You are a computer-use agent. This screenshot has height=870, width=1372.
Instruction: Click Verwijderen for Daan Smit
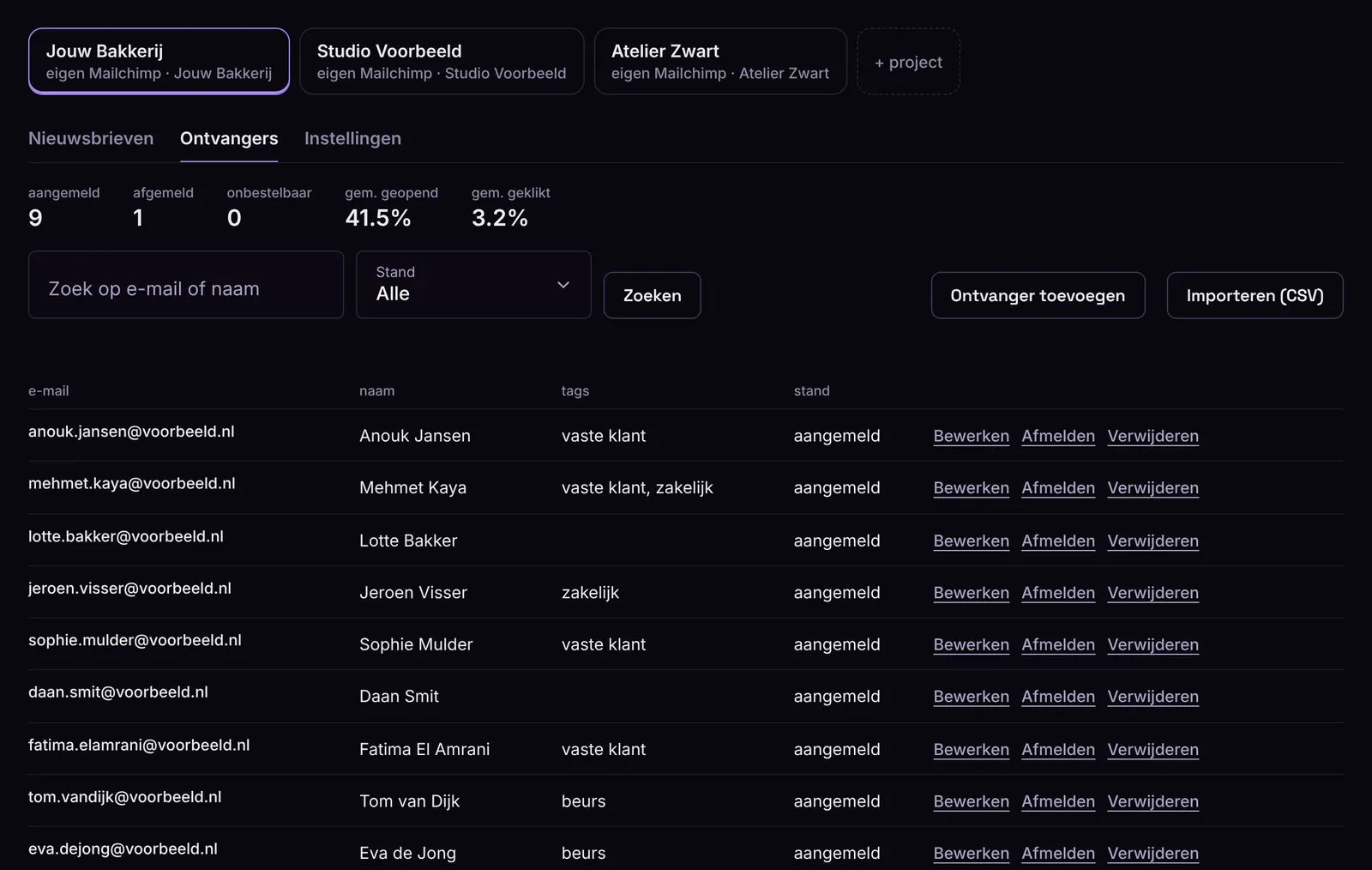[x=1152, y=696]
